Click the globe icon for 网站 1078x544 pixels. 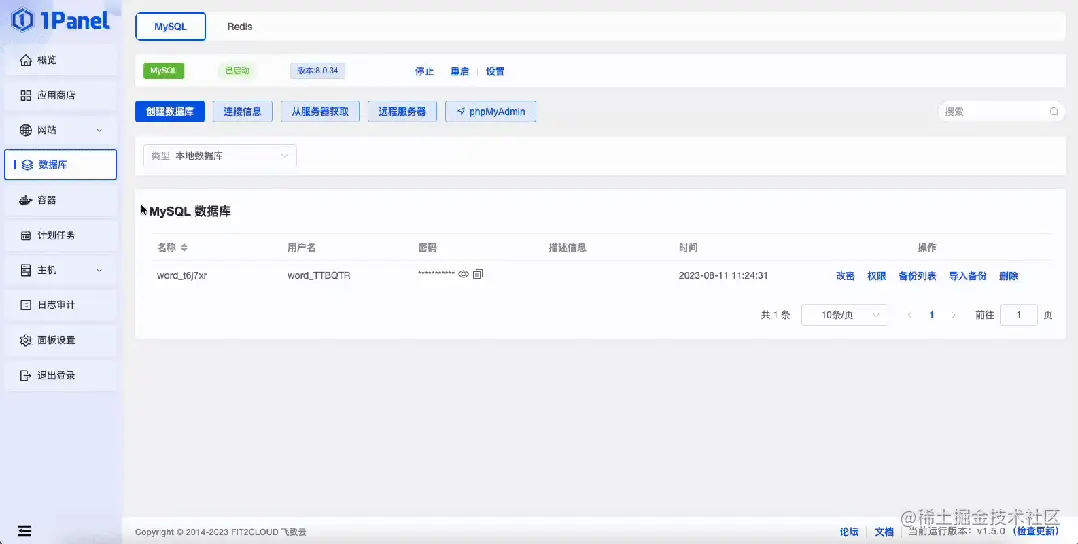(x=26, y=130)
